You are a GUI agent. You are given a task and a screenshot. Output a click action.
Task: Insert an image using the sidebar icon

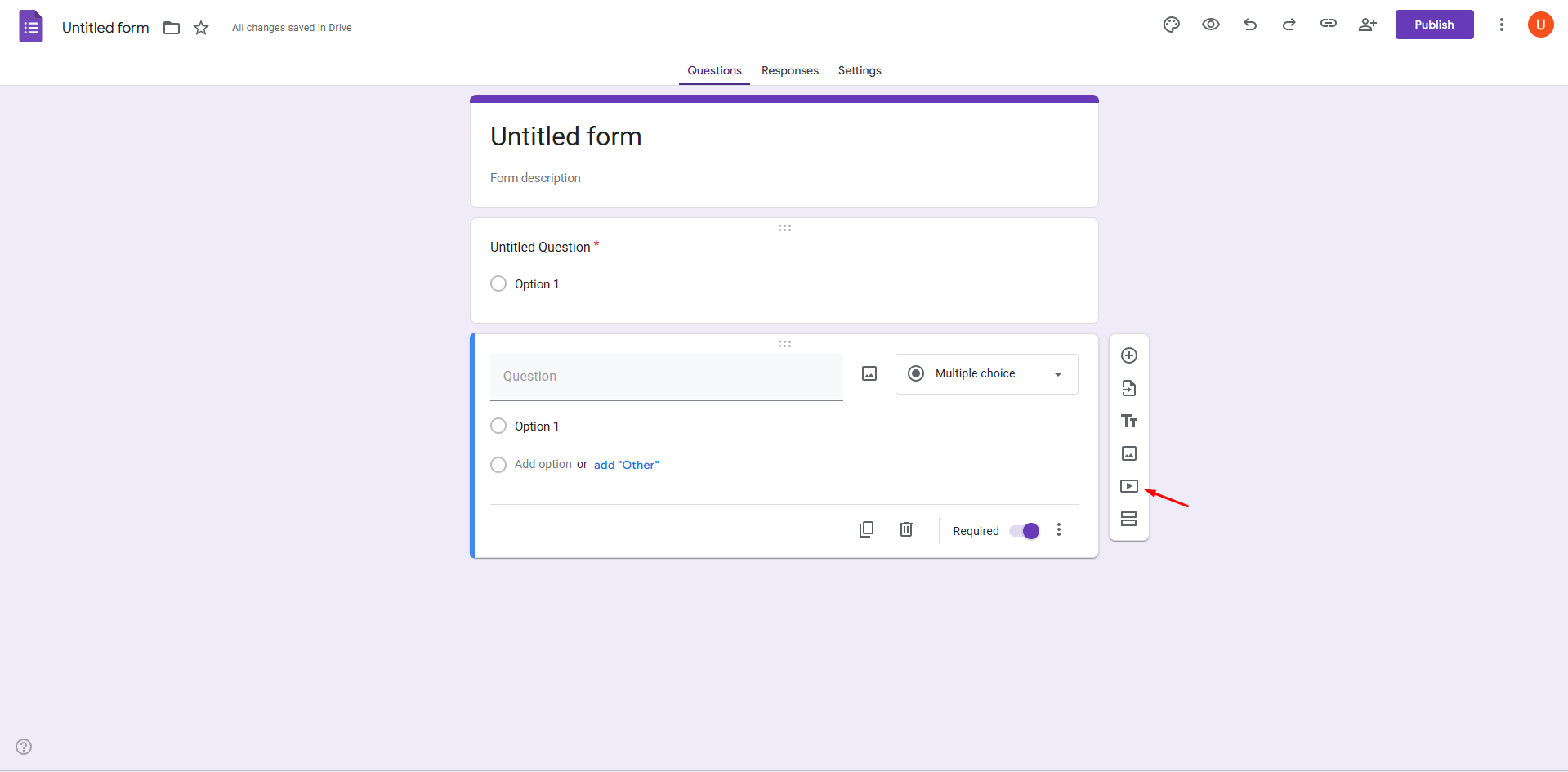pos(1129,453)
